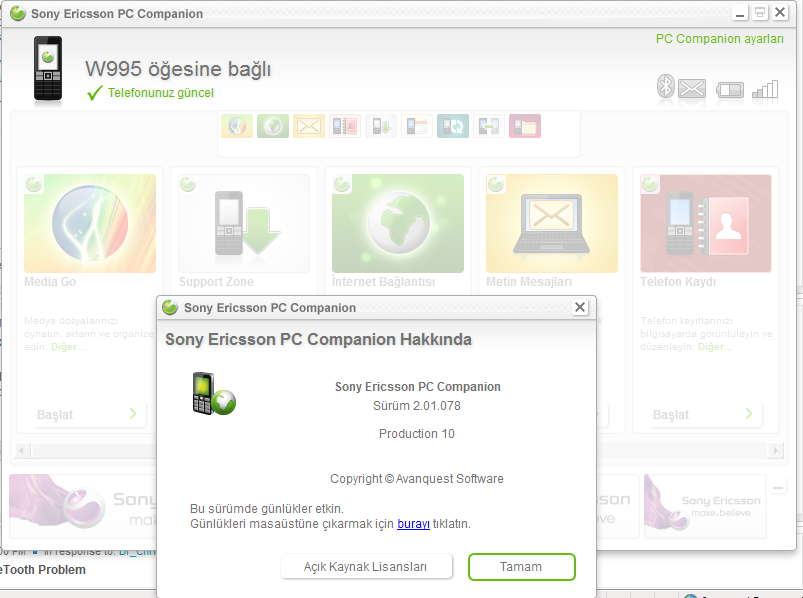Viewport: 803px width, 598px height.
Task: Click the Internet globe shortcut icon in toolbar
Action: tap(273, 126)
